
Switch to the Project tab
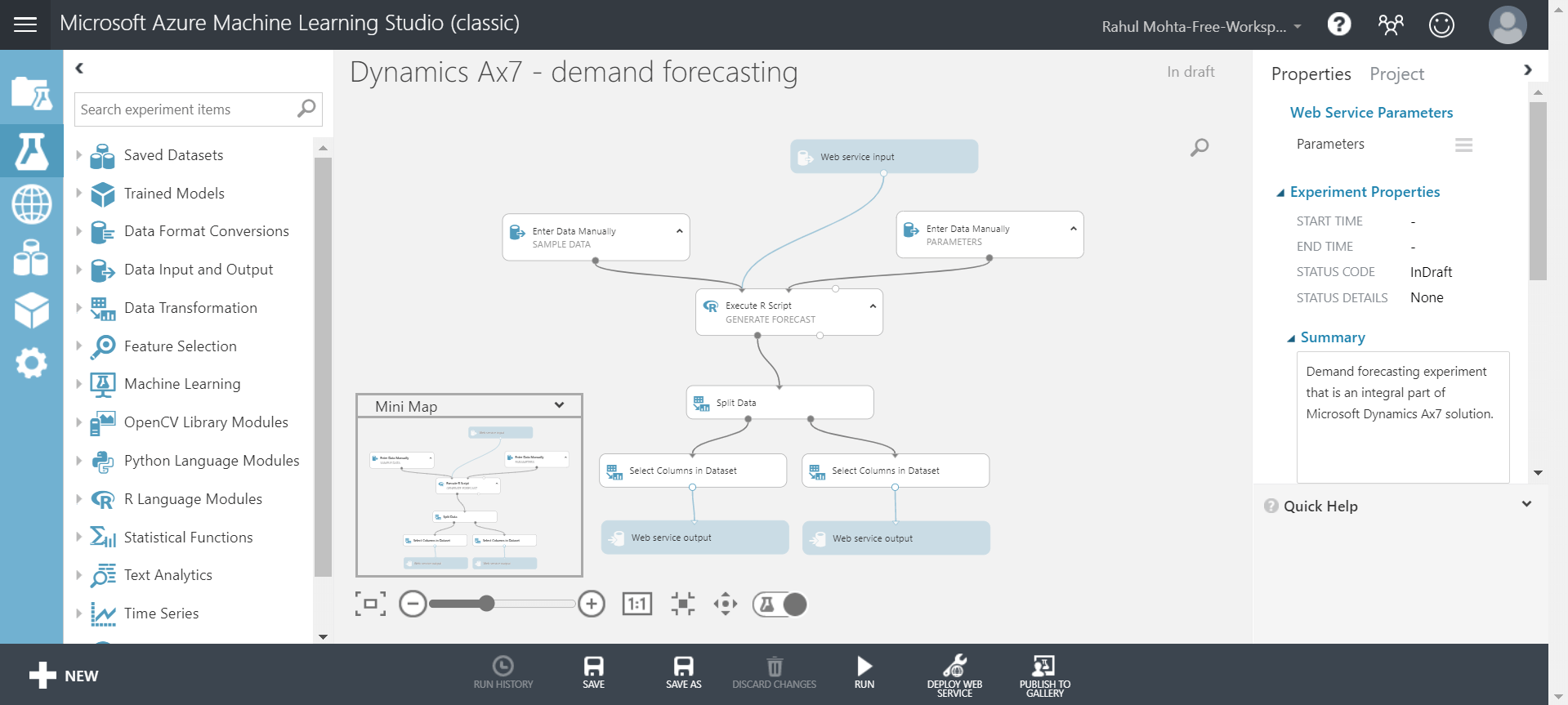point(1396,74)
